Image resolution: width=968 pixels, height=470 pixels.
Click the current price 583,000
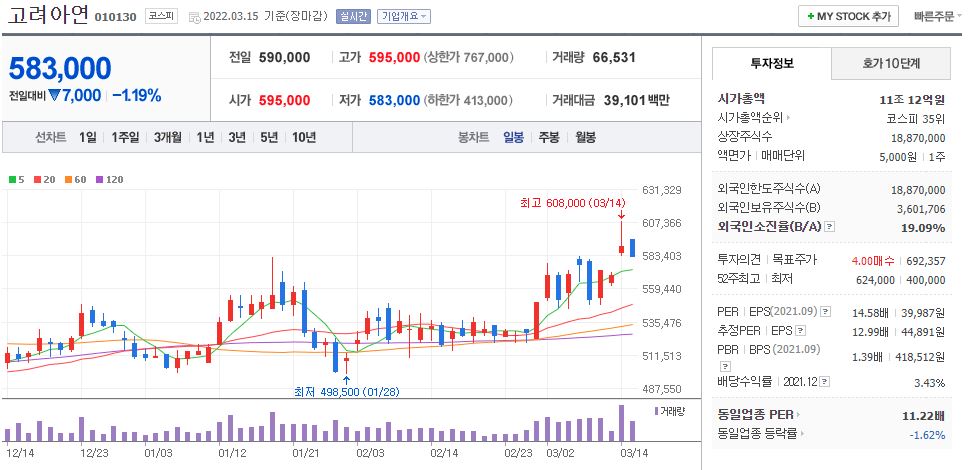tap(60, 69)
